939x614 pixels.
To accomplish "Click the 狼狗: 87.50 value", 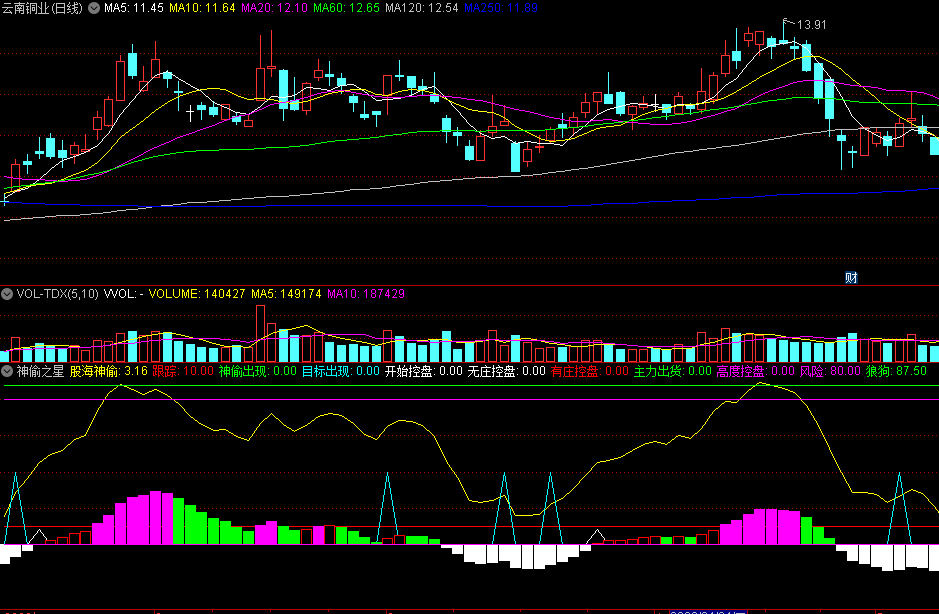I will 896,371.
